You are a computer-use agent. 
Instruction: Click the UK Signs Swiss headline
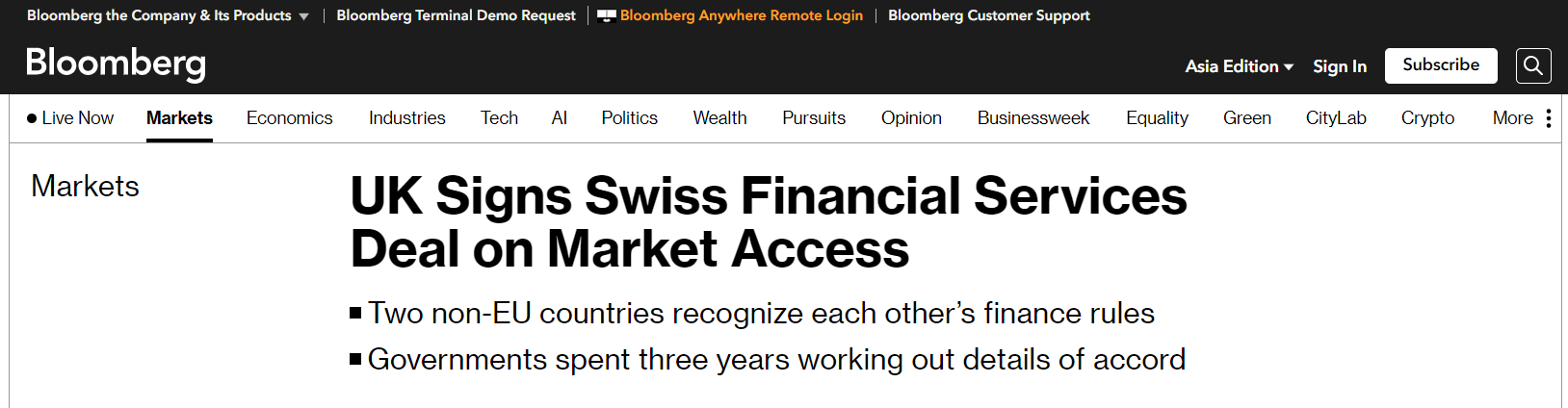tap(768, 222)
